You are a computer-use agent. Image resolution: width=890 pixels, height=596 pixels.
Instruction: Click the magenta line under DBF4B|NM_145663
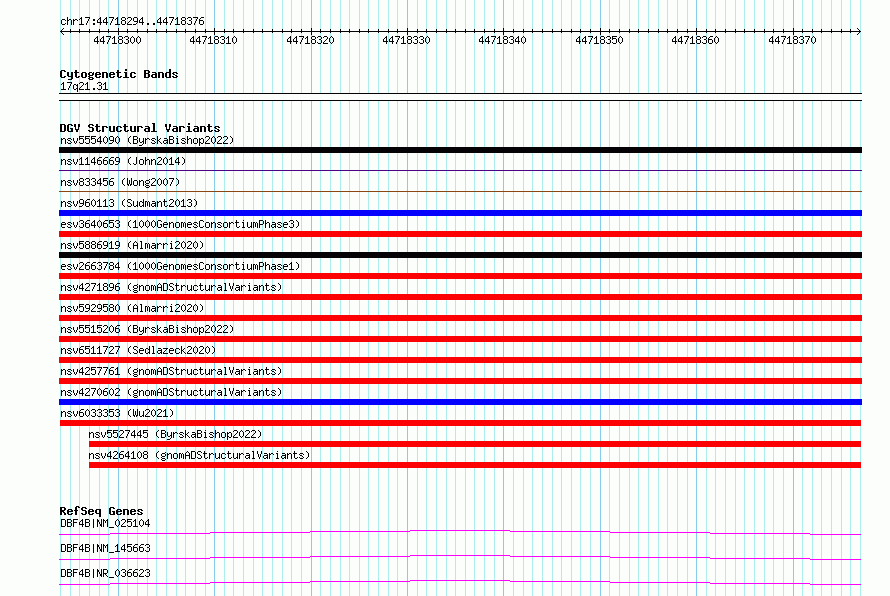pos(460,557)
